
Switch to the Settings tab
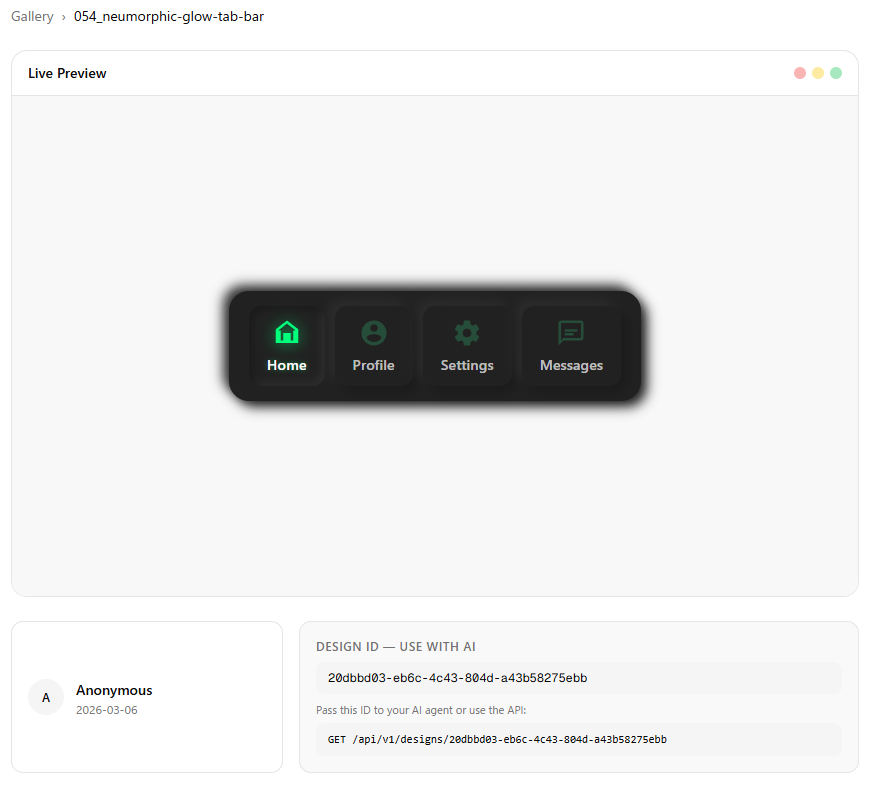coord(467,345)
